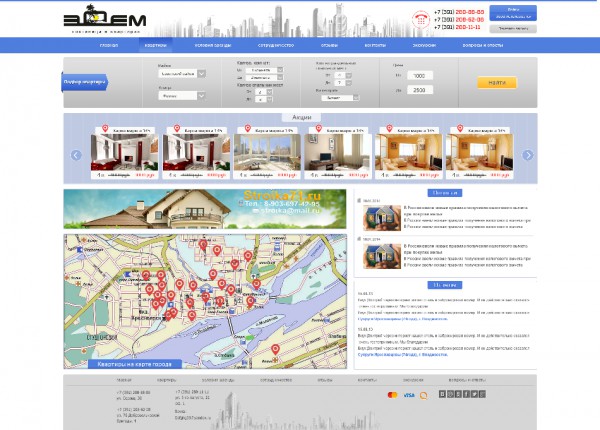Click the location pin above panoramic-window apartment card
Screen dimensions: 600x430
pyautogui.click(x=248, y=128)
